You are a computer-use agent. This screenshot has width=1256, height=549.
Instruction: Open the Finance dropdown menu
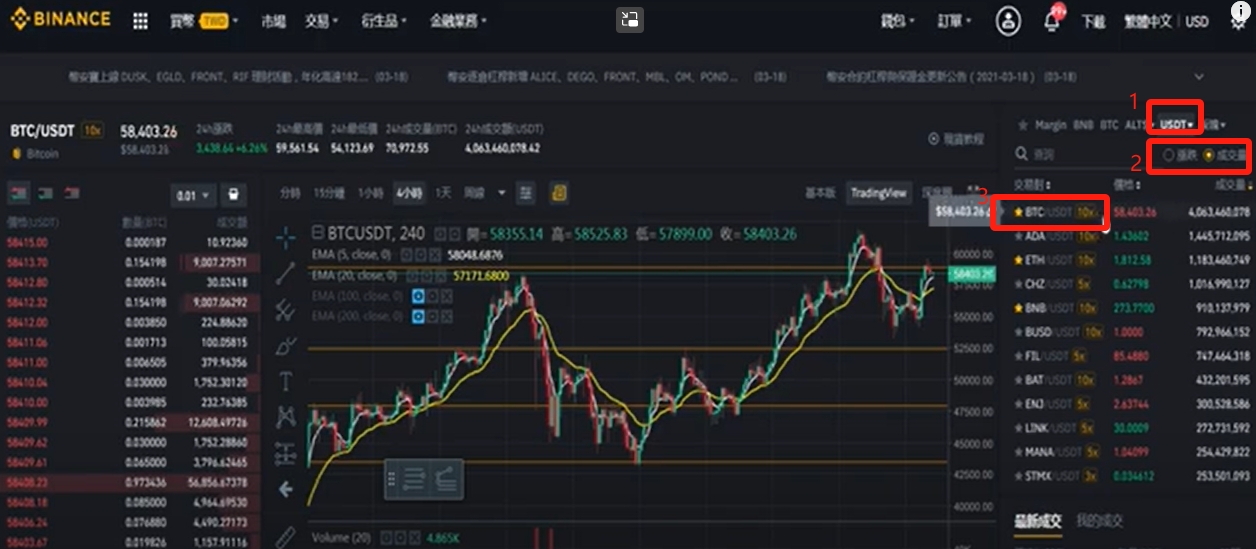(x=458, y=21)
